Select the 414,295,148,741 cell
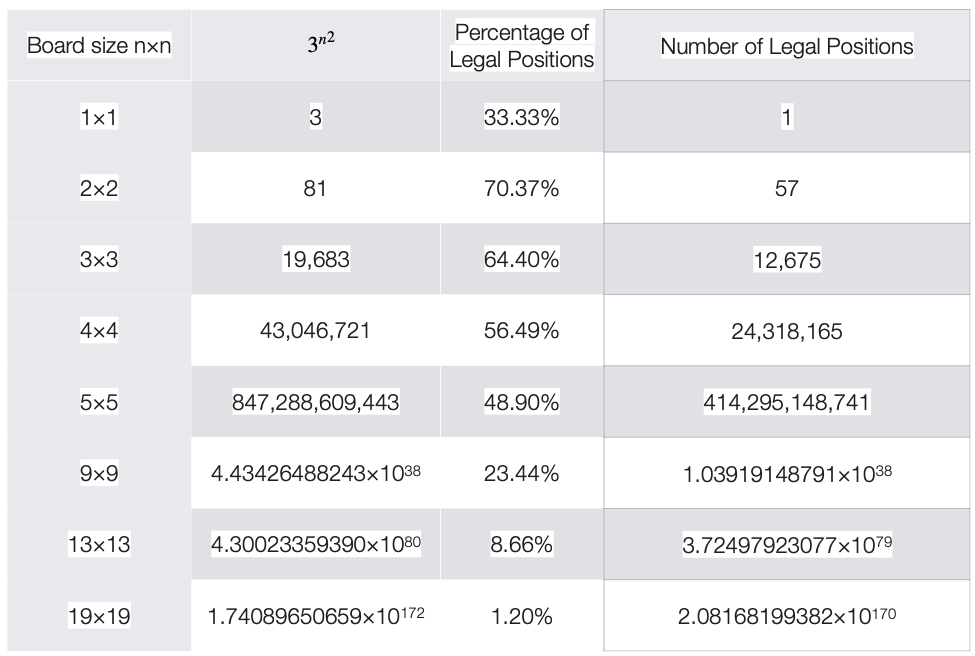This screenshot has width=975, height=656. click(x=787, y=402)
